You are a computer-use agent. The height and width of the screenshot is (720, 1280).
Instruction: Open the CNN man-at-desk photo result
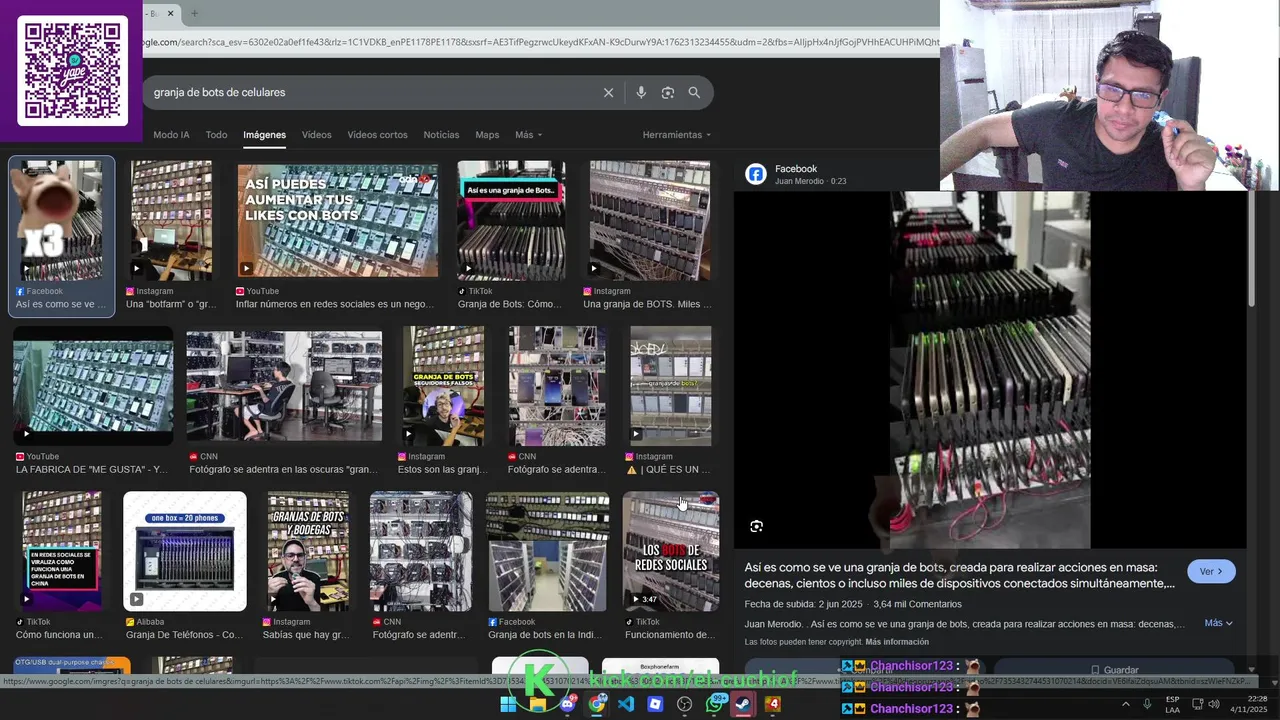coord(284,386)
